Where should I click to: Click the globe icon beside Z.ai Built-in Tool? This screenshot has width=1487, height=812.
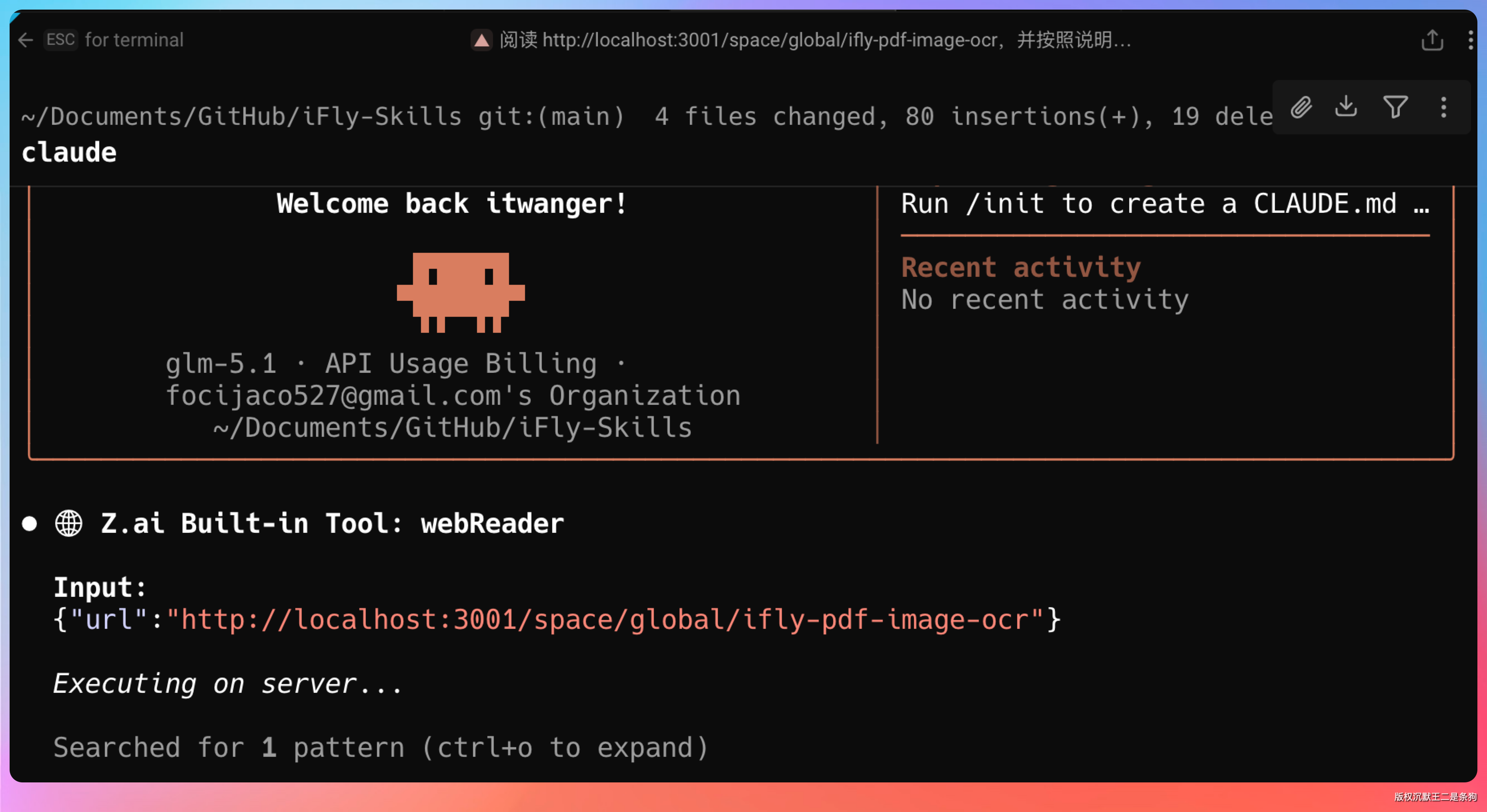tap(69, 524)
